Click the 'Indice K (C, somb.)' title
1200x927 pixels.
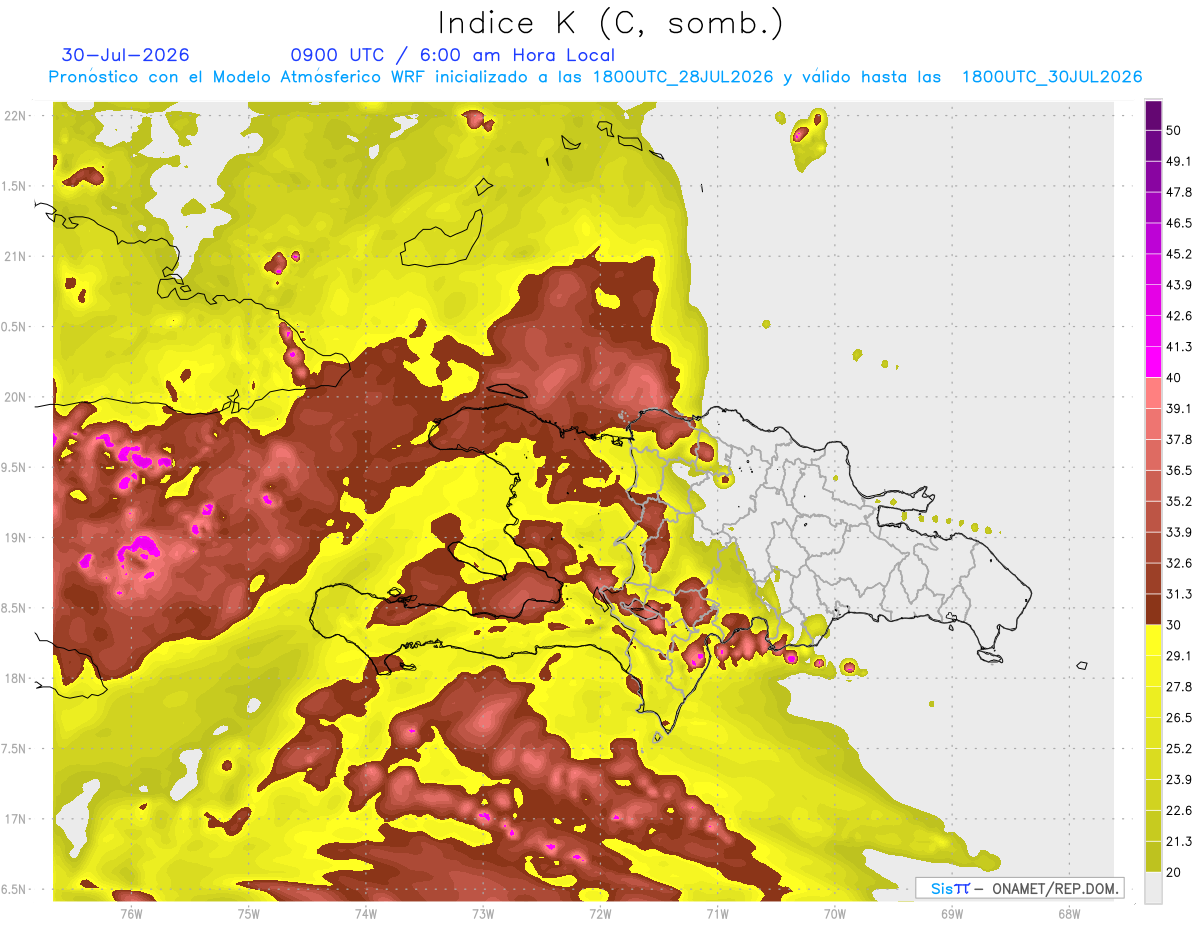(610, 24)
